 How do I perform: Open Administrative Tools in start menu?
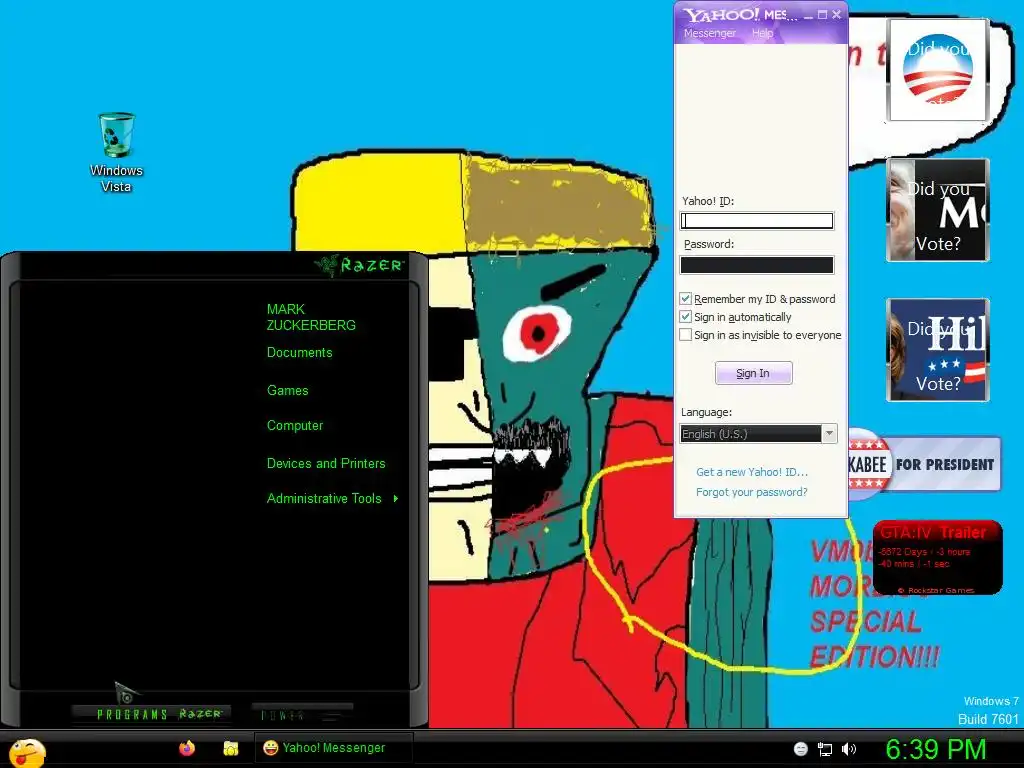point(324,498)
